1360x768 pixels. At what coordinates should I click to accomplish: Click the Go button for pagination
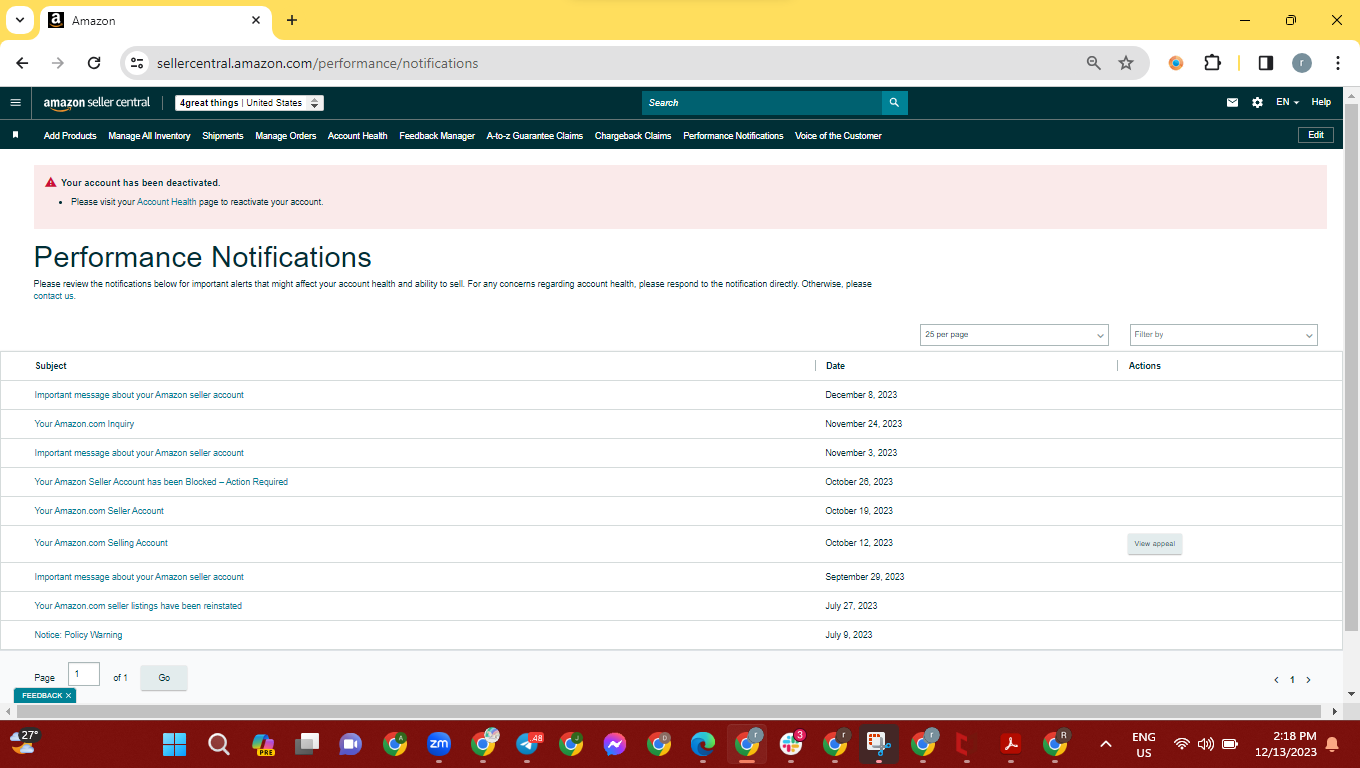[164, 678]
